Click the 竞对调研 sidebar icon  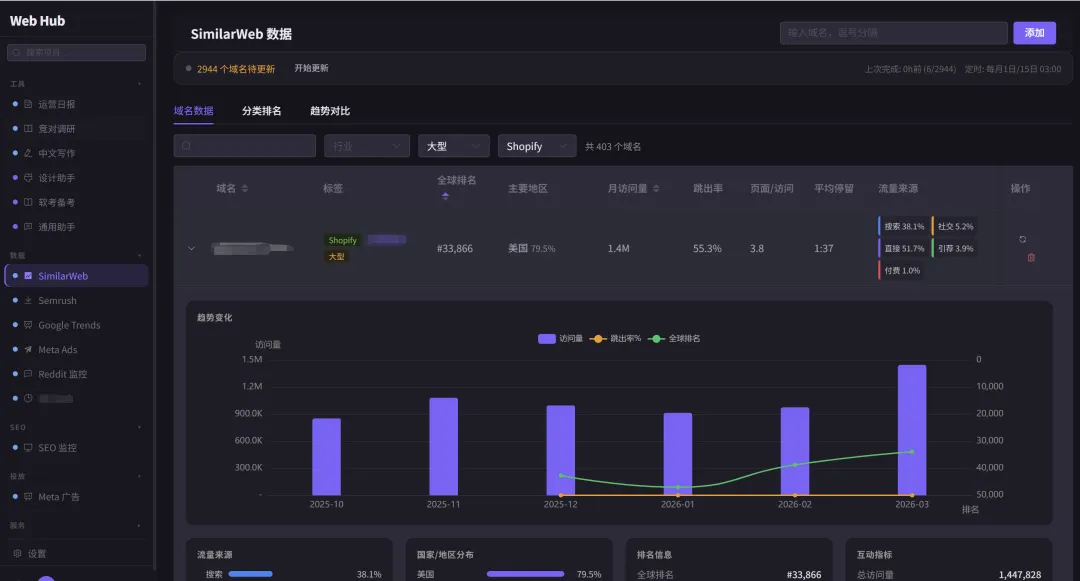click(28, 129)
